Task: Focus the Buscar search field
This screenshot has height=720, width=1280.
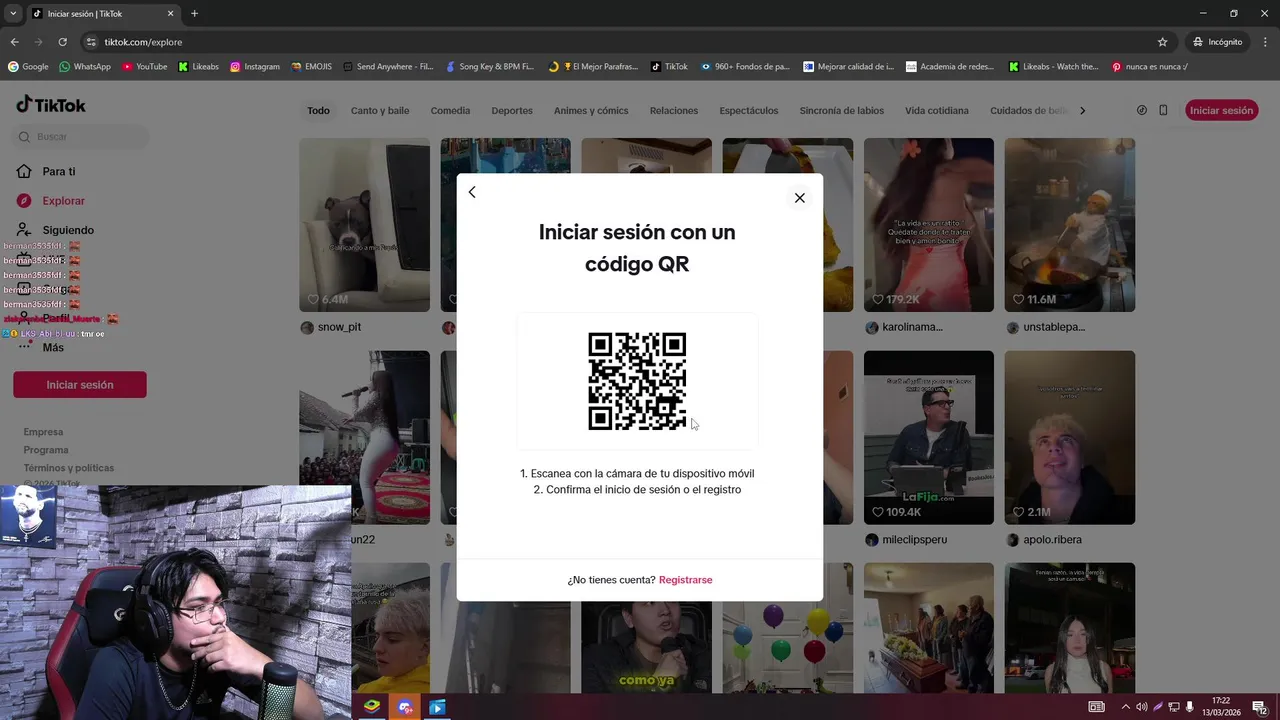Action: [x=80, y=137]
